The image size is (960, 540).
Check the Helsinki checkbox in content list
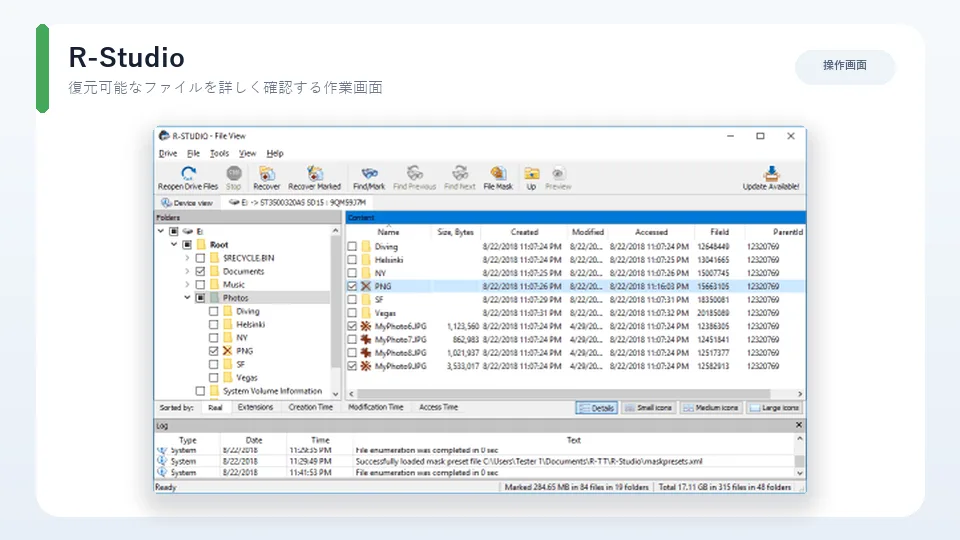pyautogui.click(x=352, y=260)
